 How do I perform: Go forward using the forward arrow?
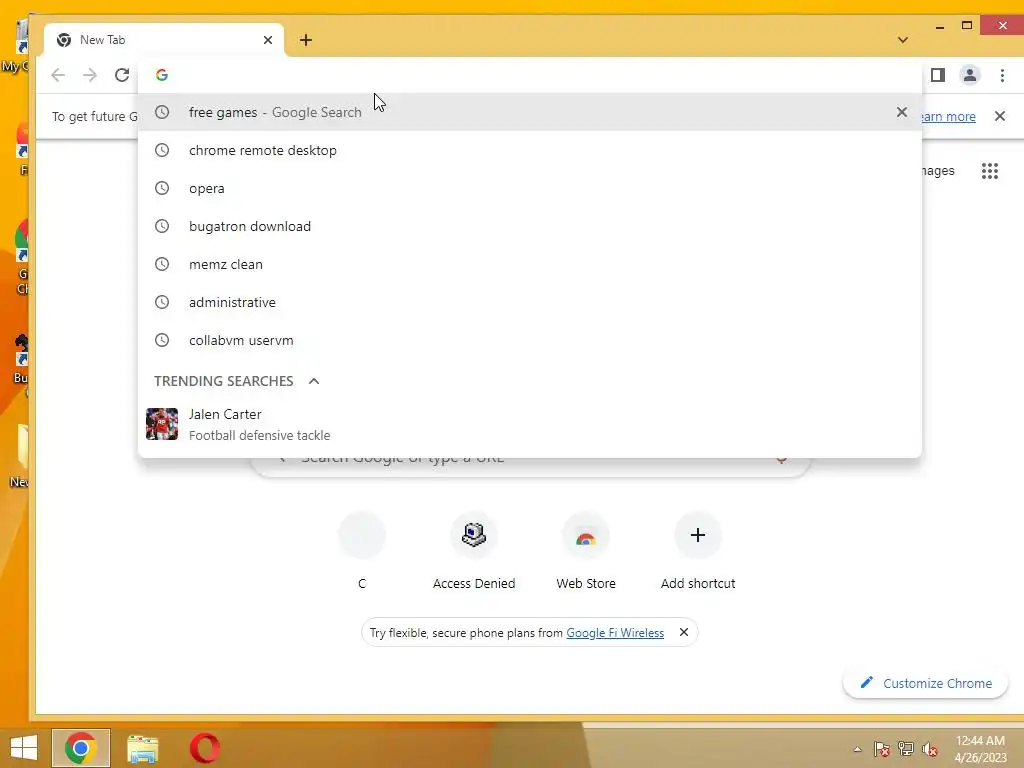90,75
